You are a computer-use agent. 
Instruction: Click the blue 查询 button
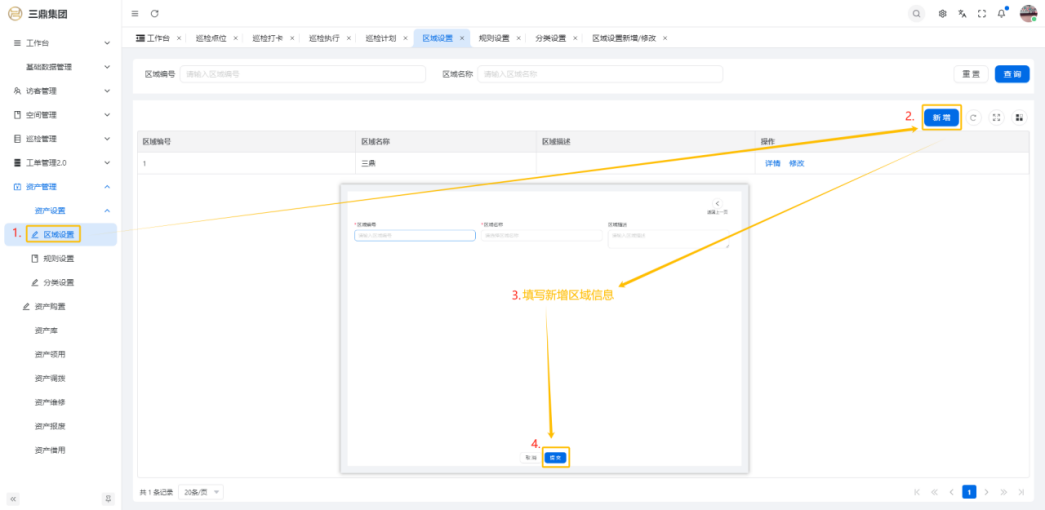1011,74
